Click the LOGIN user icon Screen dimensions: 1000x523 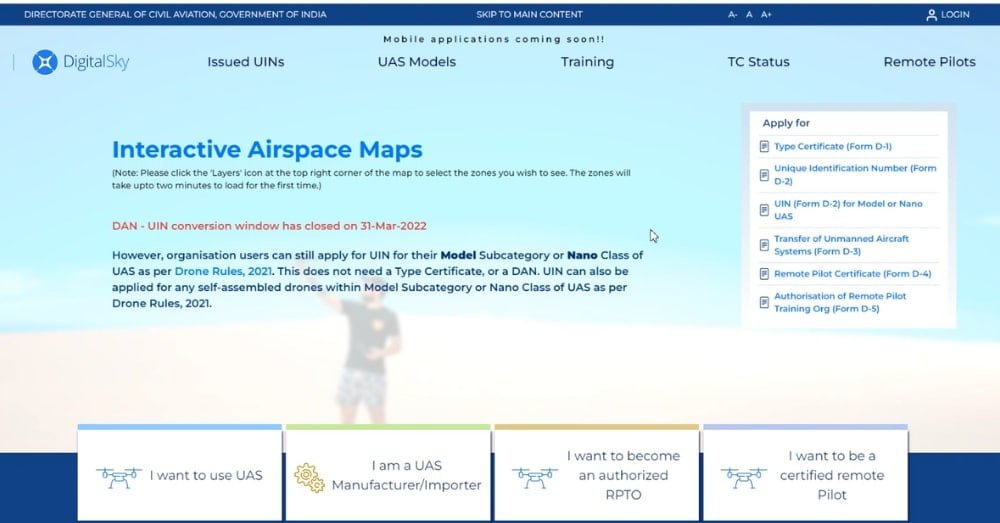click(x=931, y=15)
